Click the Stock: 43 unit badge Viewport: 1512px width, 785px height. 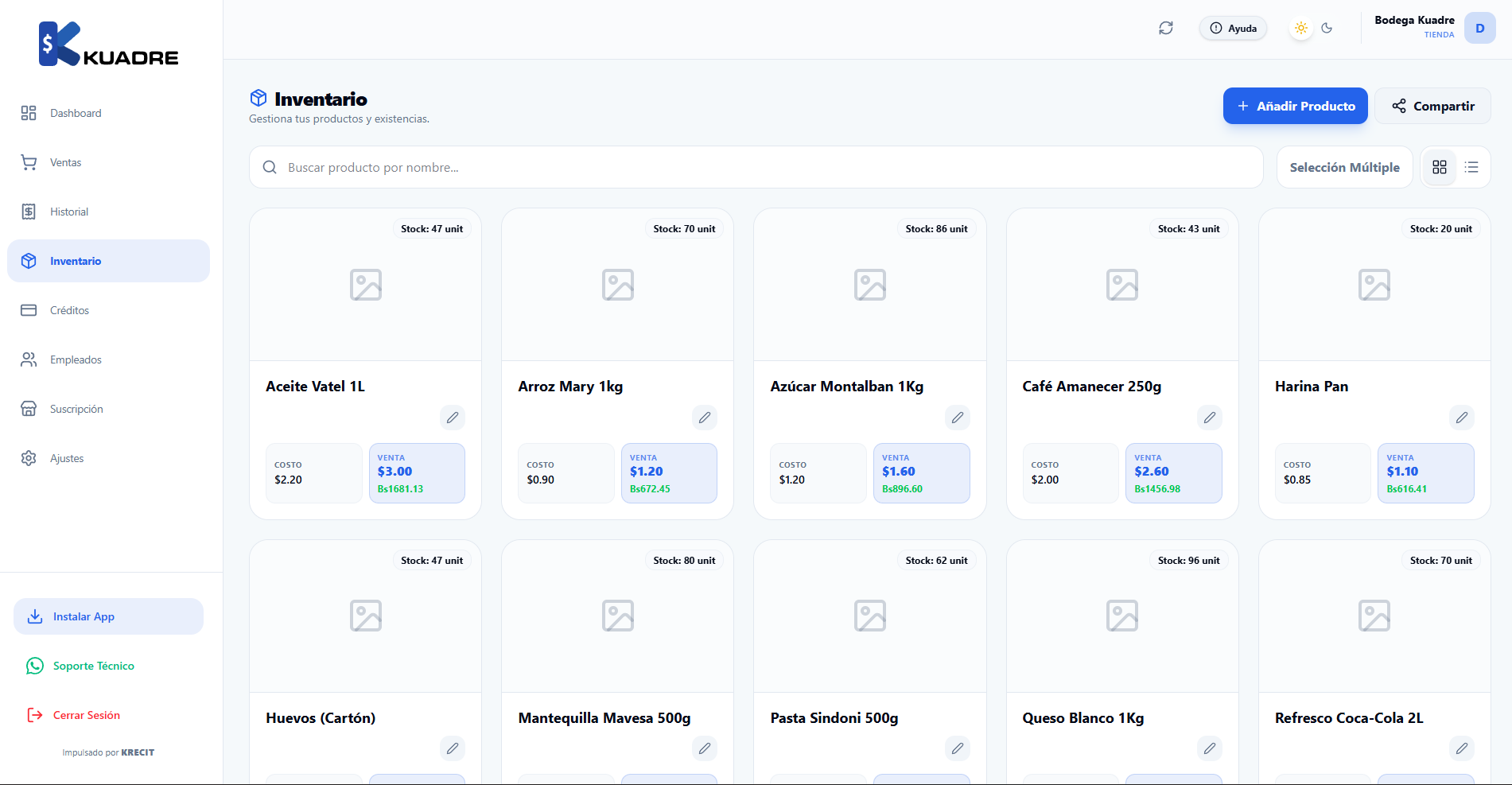1189,229
